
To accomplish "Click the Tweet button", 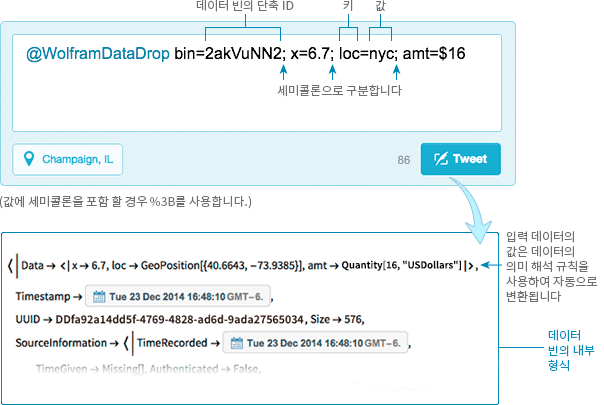I will tap(461, 159).
